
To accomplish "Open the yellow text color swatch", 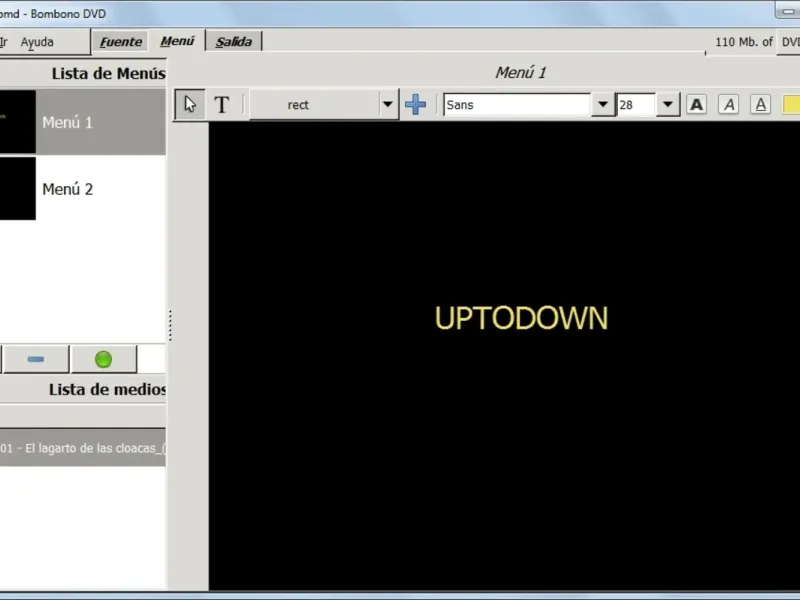I will coord(791,105).
